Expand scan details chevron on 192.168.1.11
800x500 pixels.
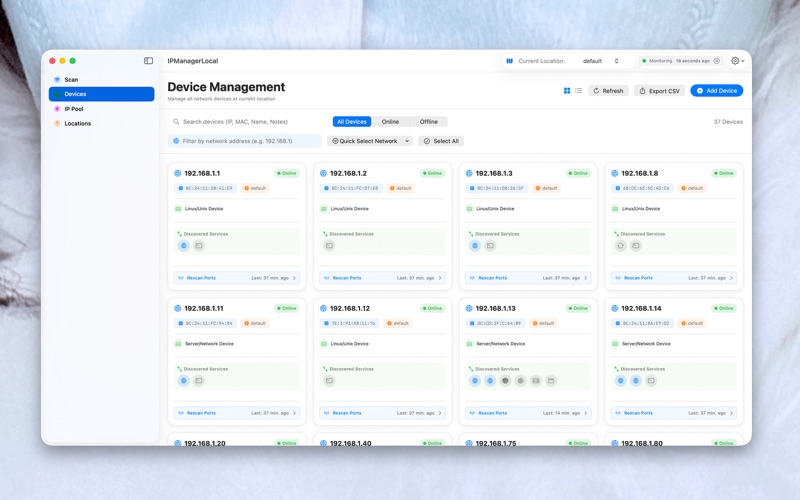(x=294, y=413)
